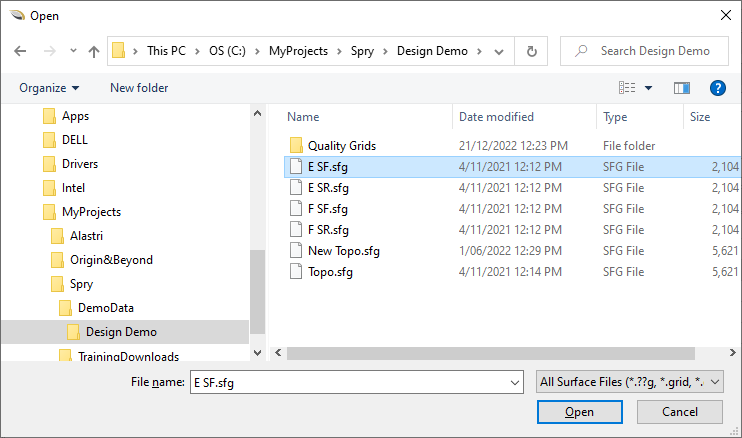Select This PC in the breadcrumb path
742x438 pixels.
166,51
